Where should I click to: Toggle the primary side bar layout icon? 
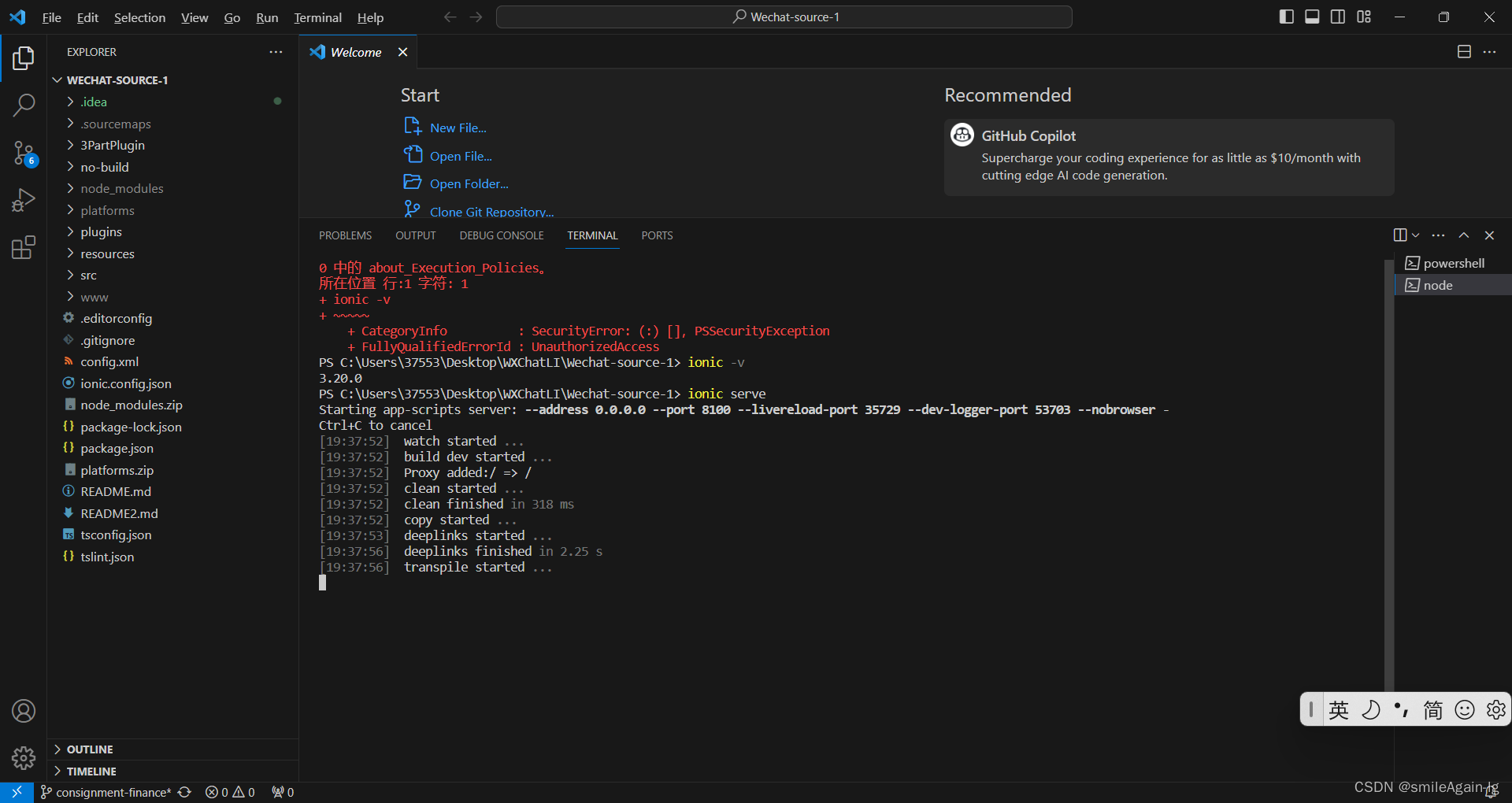pyautogui.click(x=1287, y=17)
